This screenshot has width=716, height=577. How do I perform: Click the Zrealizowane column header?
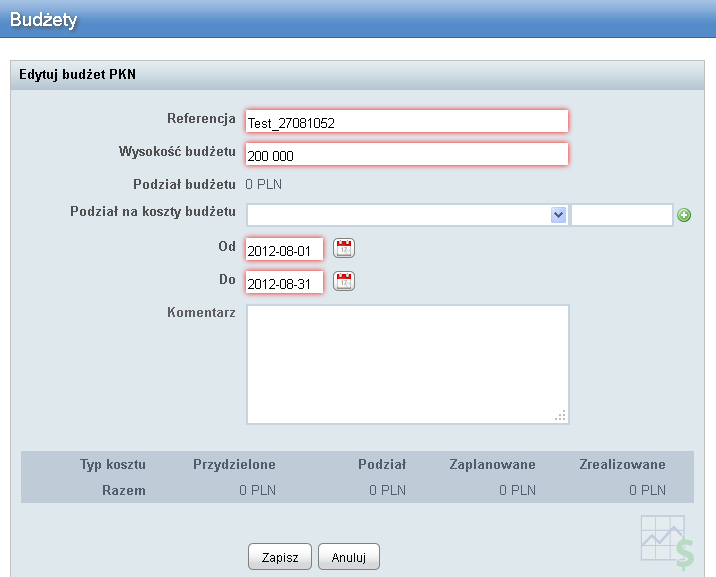(622, 465)
